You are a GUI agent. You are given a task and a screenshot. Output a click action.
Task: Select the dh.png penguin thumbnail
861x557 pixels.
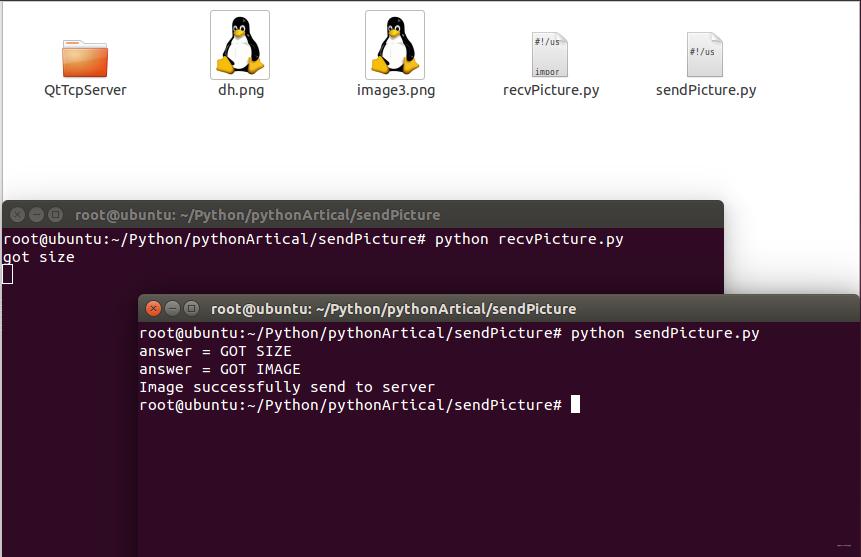pos(240,45)
